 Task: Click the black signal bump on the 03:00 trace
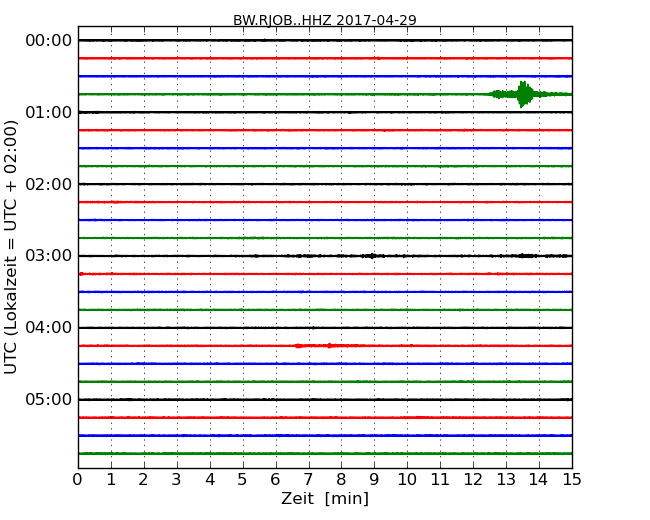click(372, 256)
